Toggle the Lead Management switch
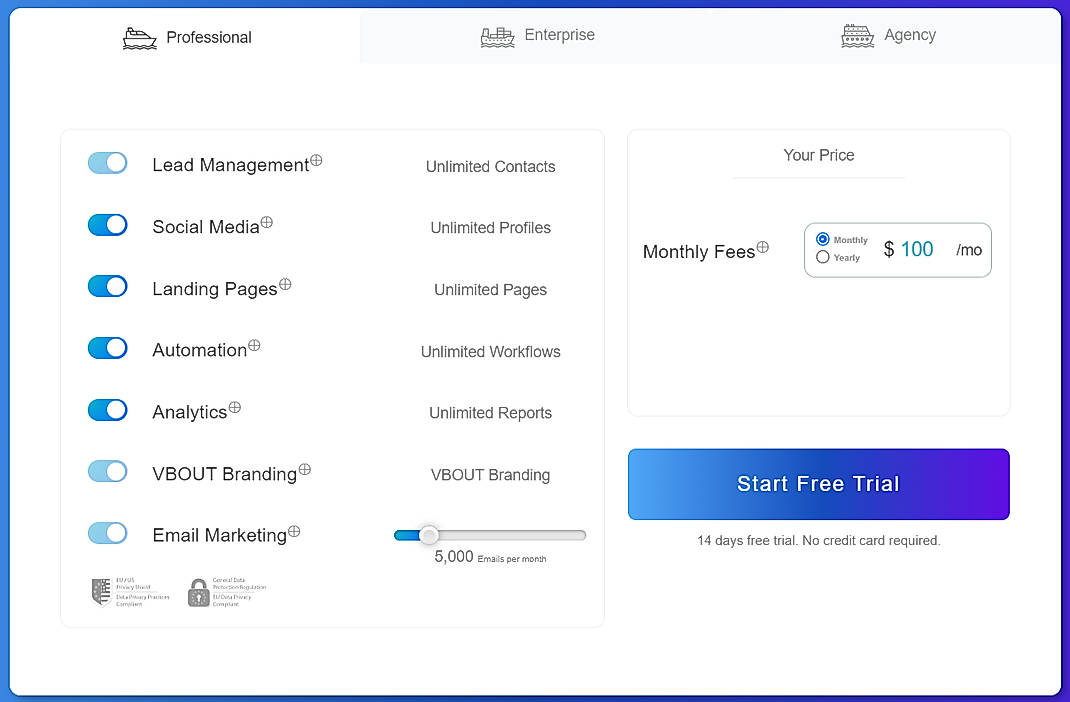The width and height of the screenshot is (1070, 702). pyautogui.click(x=108, y=163)
